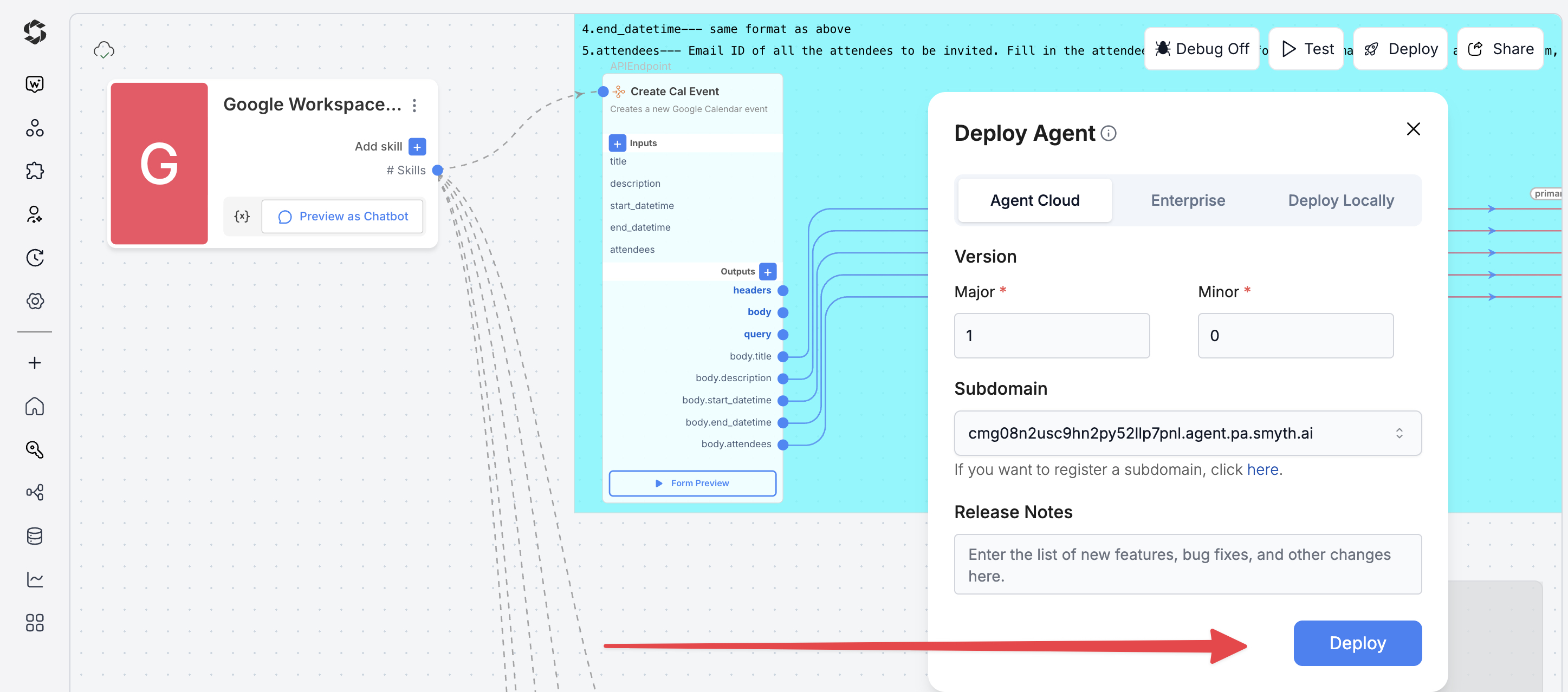This screenshot has height=692, width=1568.
Task: Click the Release Notes text area
Action: click(1187, 564)
